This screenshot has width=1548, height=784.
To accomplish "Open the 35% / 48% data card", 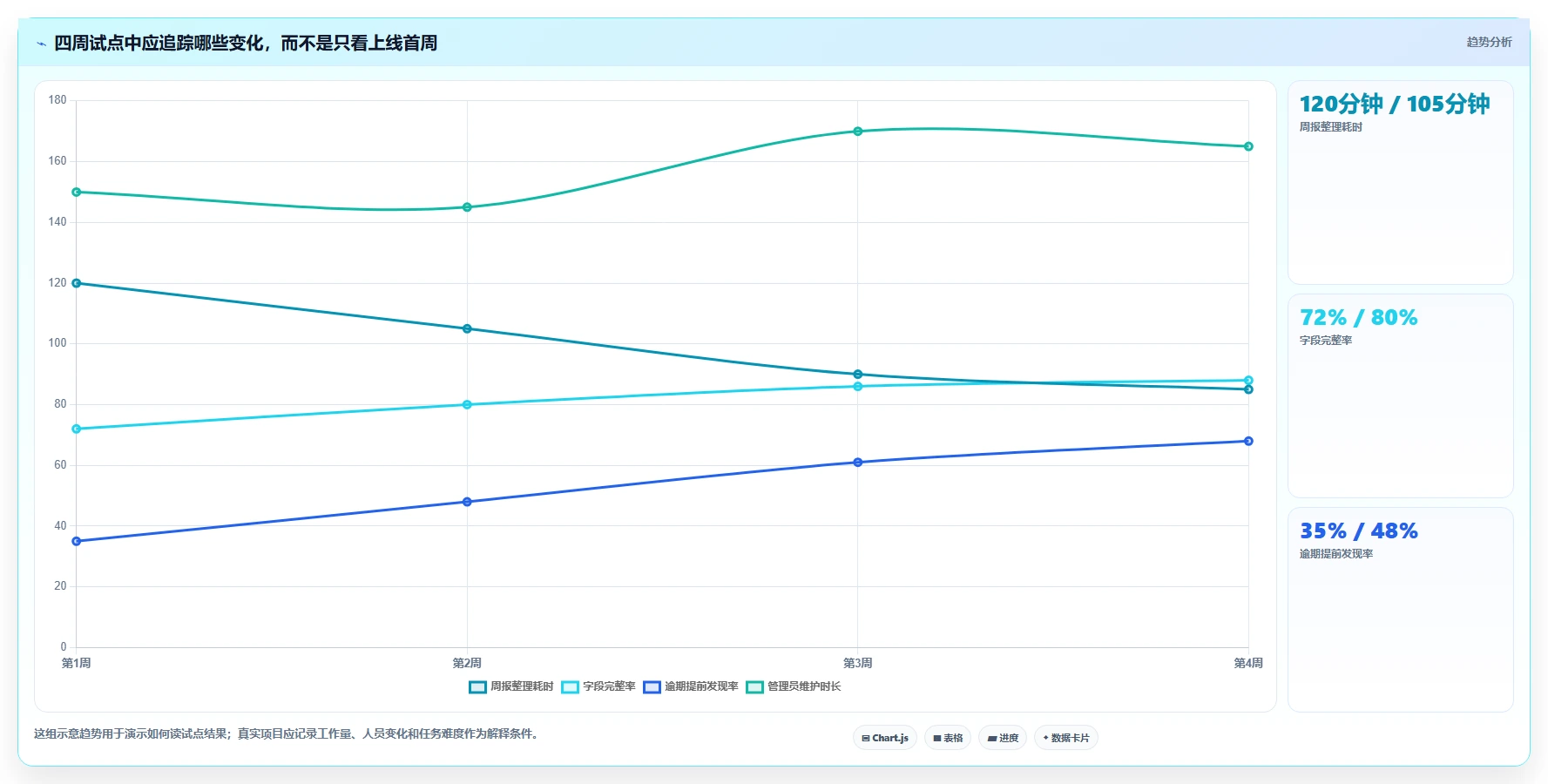I will pyautogui.click(x=1401, y=610).
